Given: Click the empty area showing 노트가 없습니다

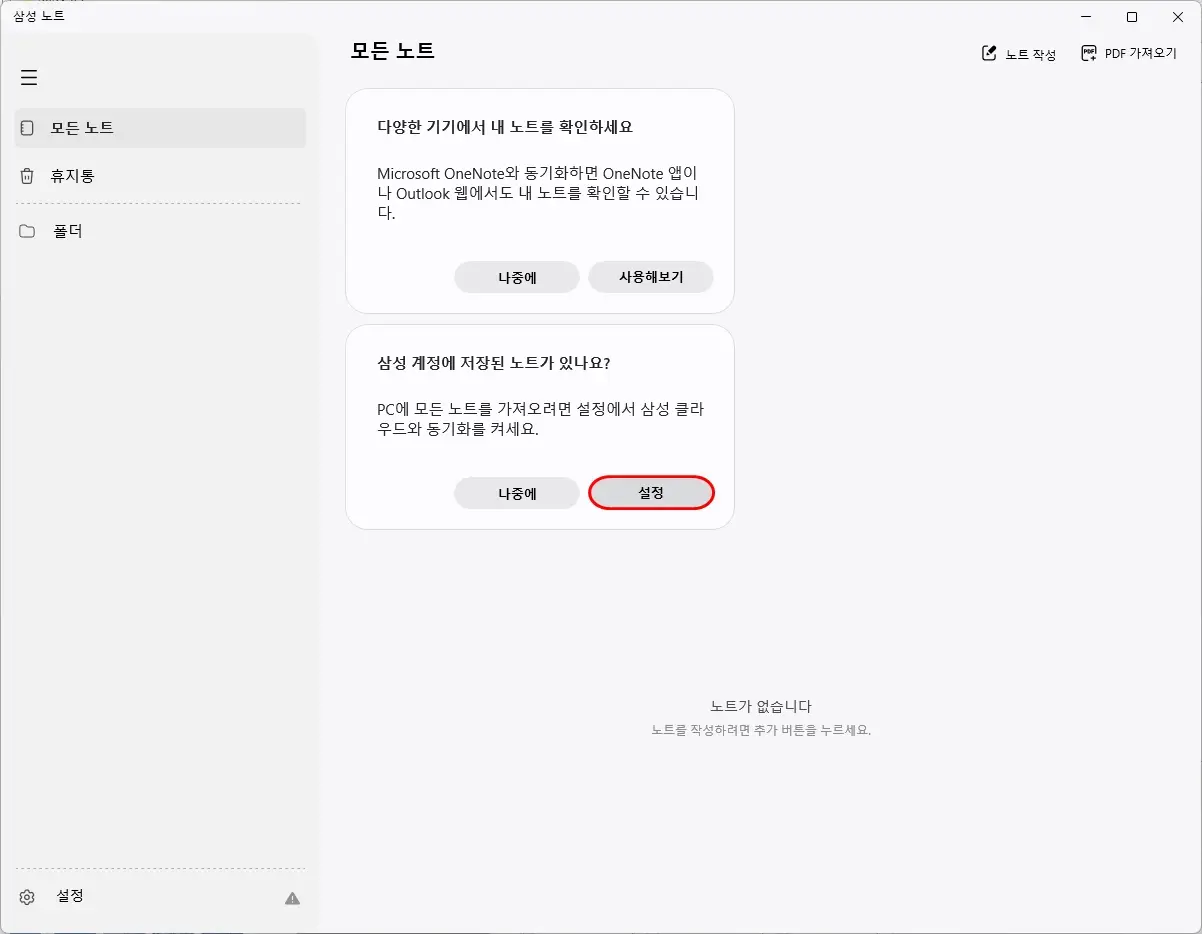Looking at the screenshot, I should (x=759, y=707).
